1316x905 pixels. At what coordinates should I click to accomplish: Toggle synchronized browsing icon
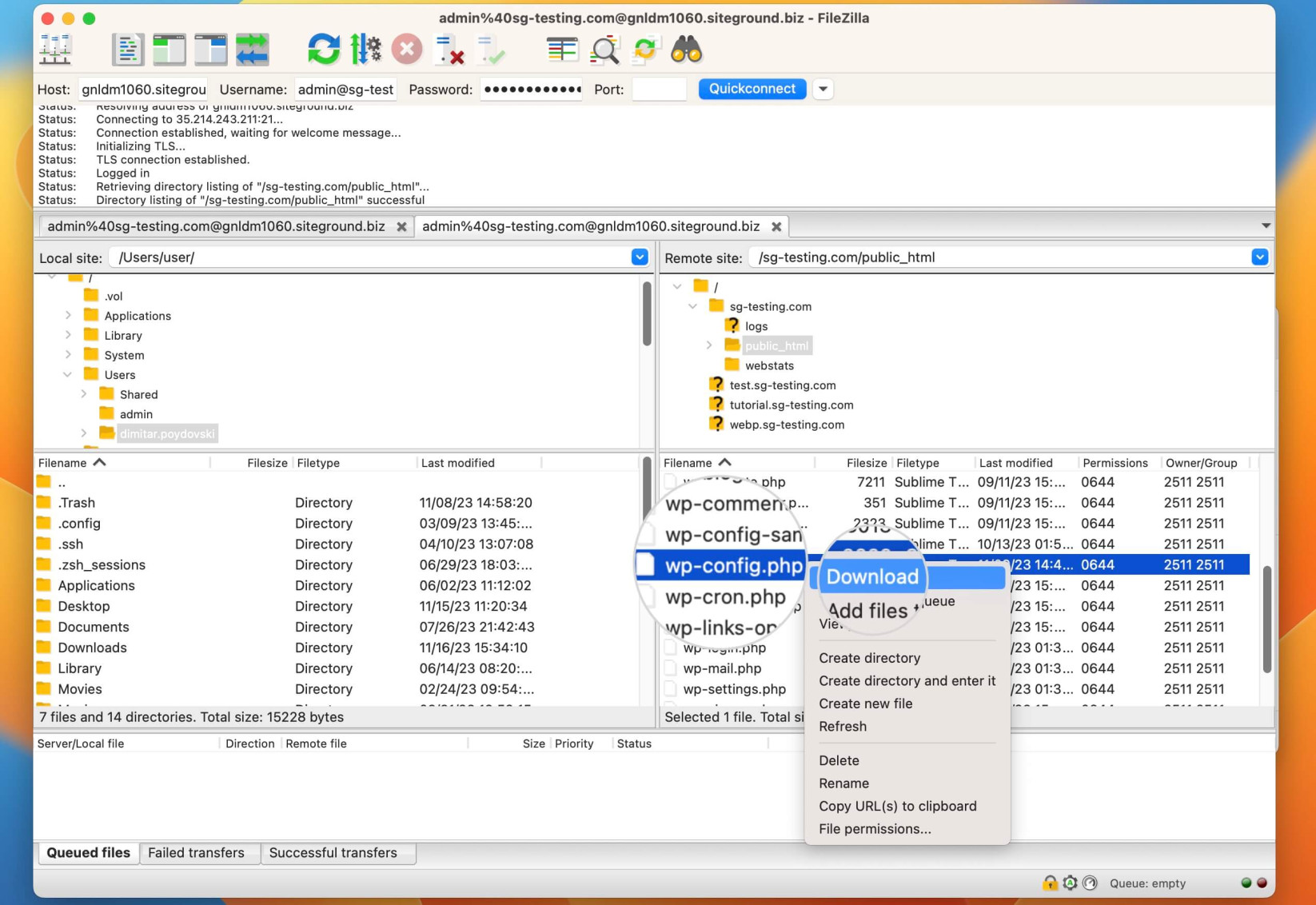tap(645, 50)
